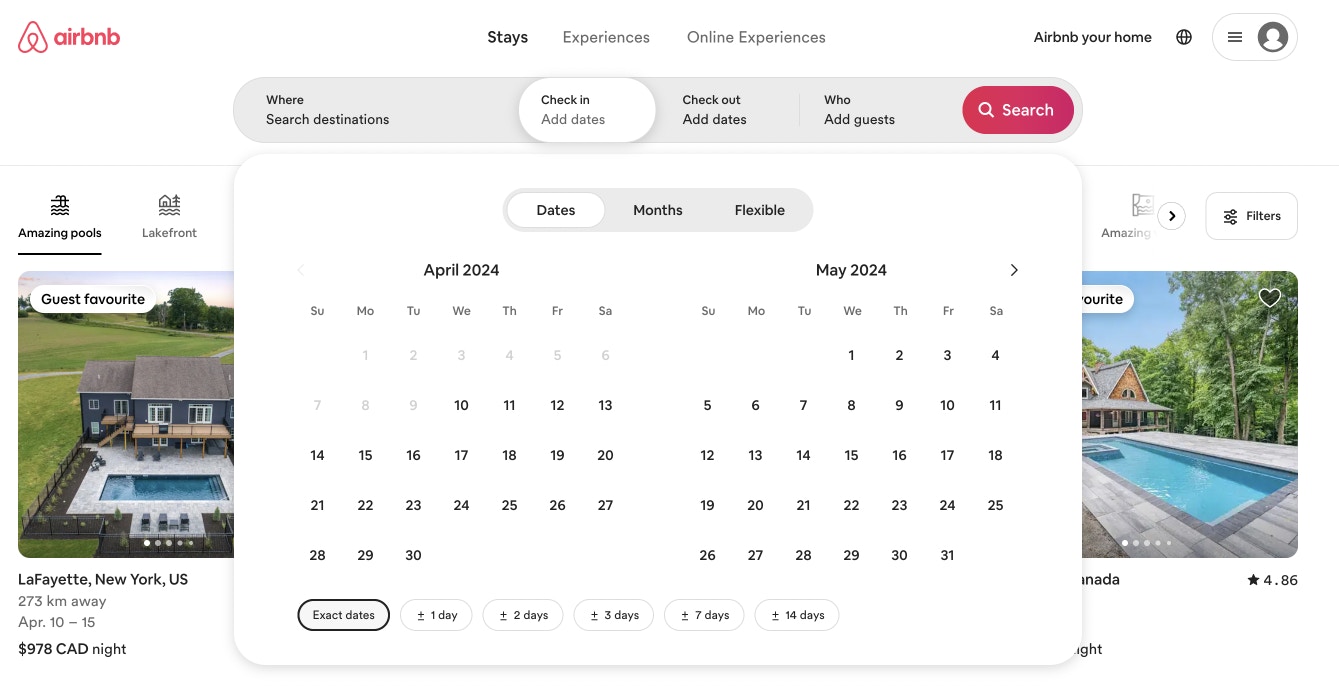Image resolution: width=1339 pixels, height=688 pixels.
Task: Save the right listing with the heart icon
Action: pyautogui.click(x=1269, y=298)
